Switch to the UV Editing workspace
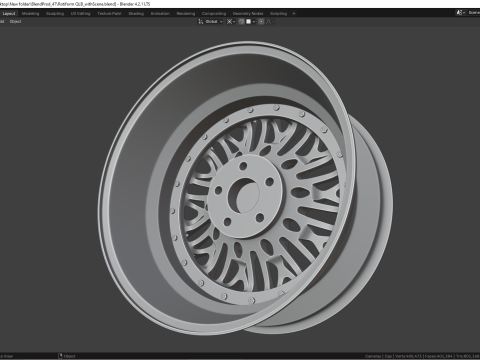This screenshot has width=480, height=360. pos(80,14)
